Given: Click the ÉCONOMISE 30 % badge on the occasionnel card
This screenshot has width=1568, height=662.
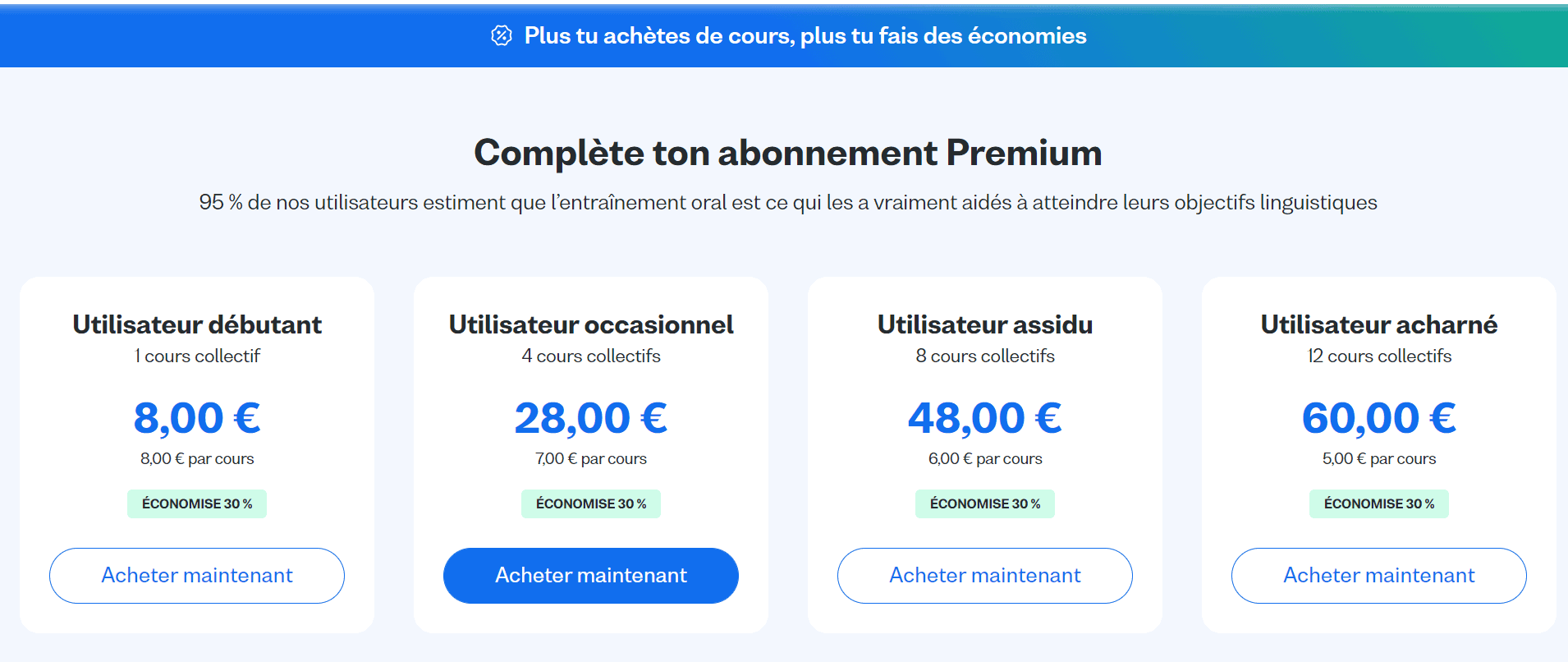Looking at the screenshot, I should [x=590, y=503].
